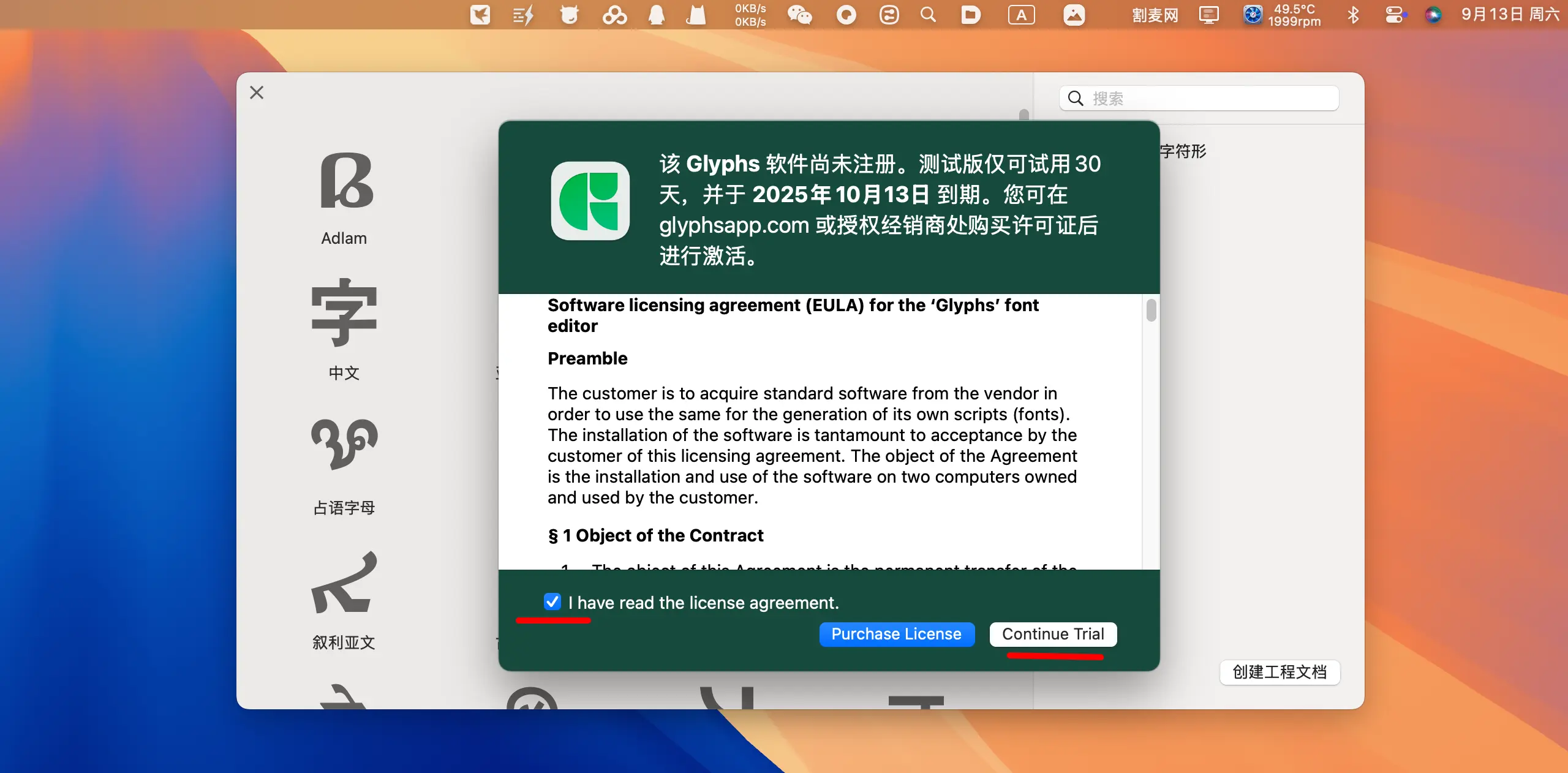Click Purchase License button
The height and width of the screenshot is (773, 1568).
(896, 634)
